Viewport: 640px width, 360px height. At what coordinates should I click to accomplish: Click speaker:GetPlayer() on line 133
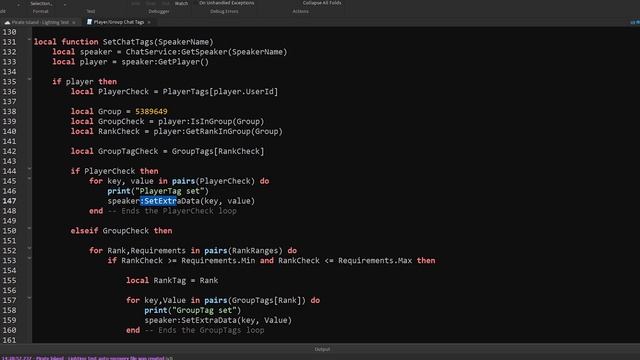(165, 62)
